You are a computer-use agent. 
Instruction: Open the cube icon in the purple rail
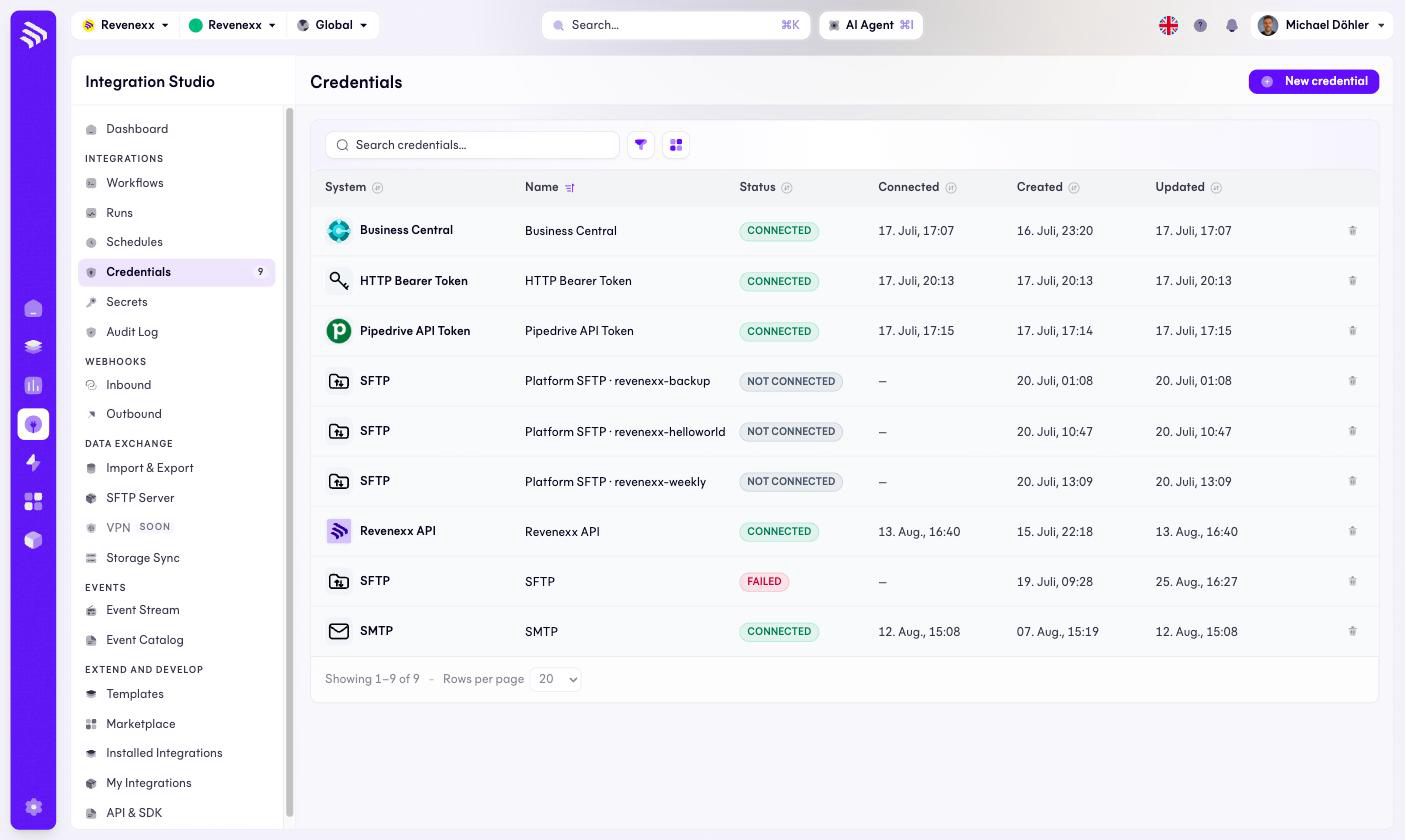[33, 540]
